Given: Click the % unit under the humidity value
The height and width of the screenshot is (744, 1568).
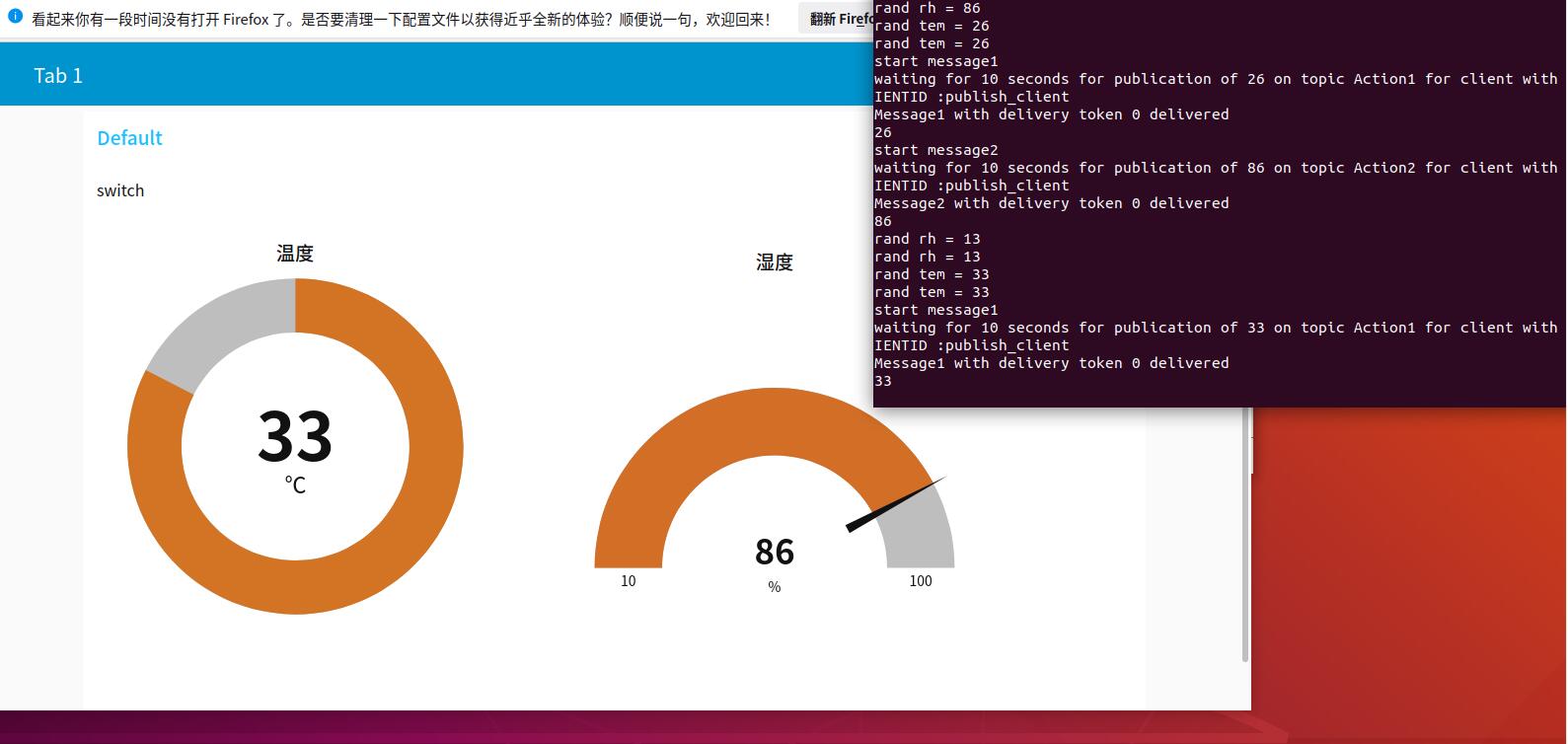Looking at the screenshot, I should (x=775, y=587).
